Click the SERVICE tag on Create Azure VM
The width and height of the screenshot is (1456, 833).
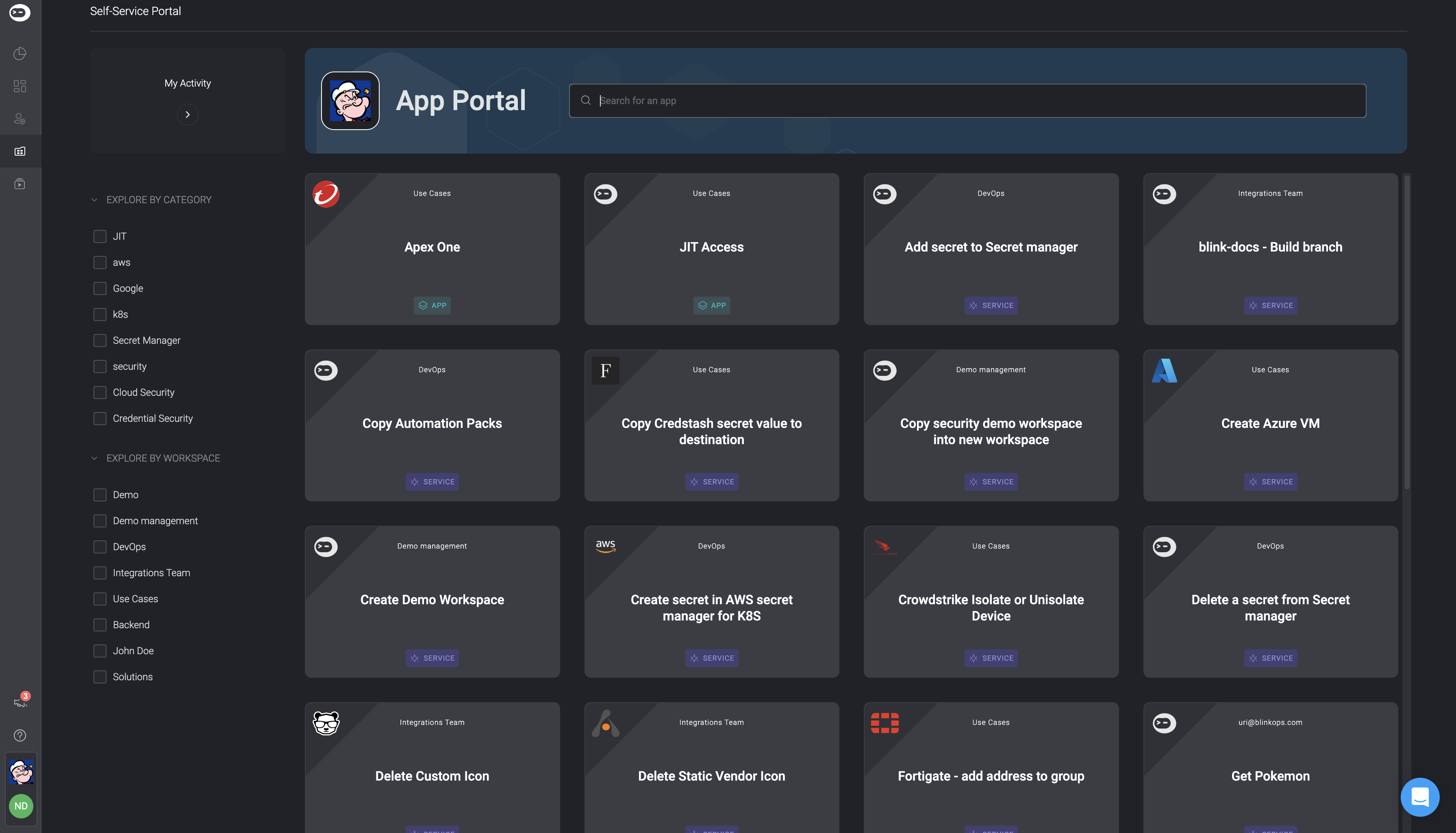[1270, 482]
